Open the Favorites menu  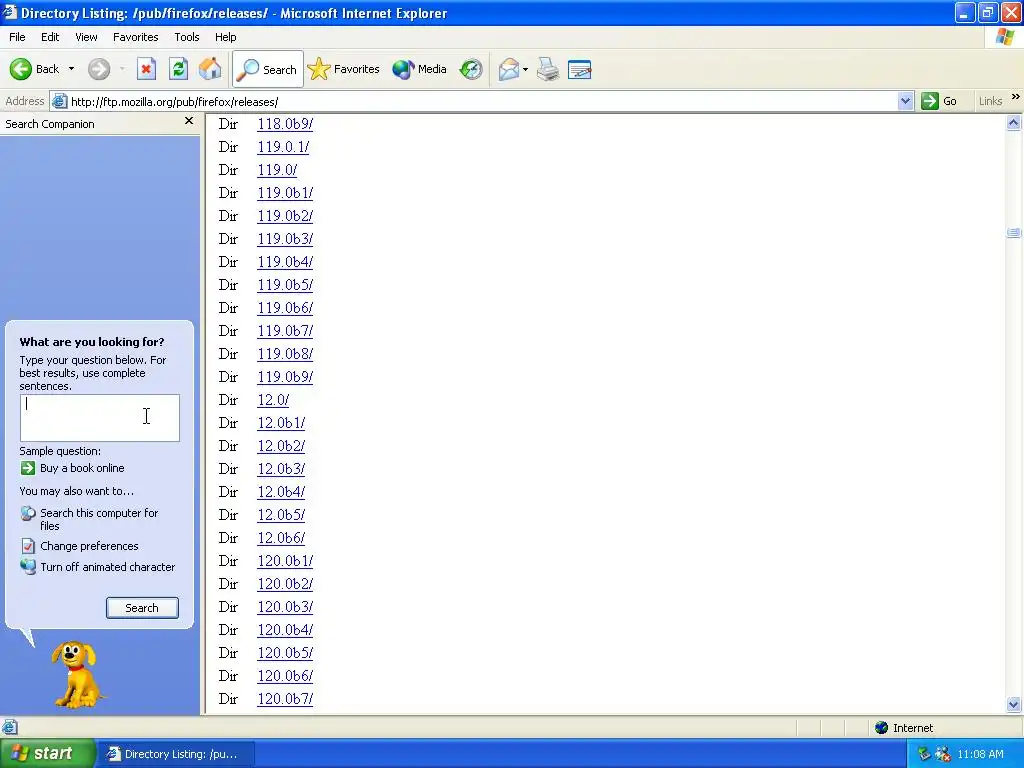[x=136, y=37]
